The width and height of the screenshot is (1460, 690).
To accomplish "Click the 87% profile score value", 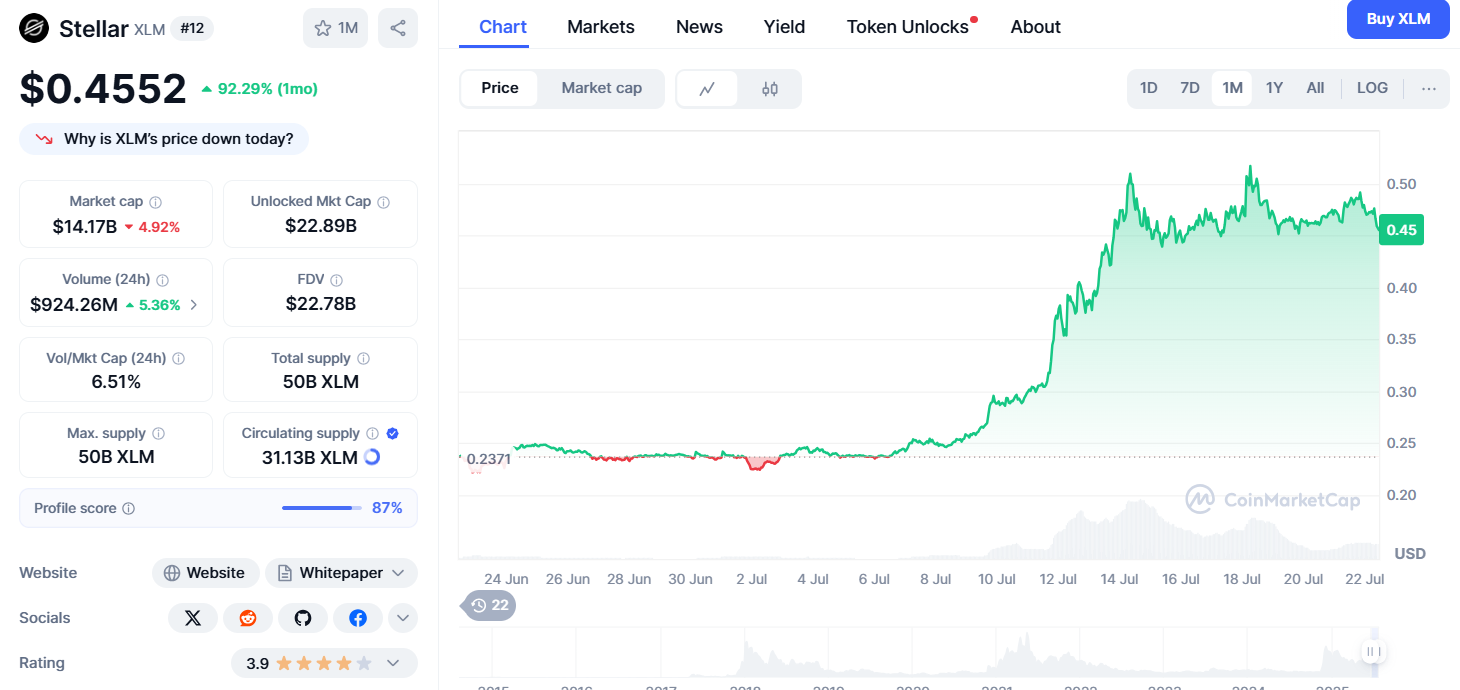I will (387, 508).
